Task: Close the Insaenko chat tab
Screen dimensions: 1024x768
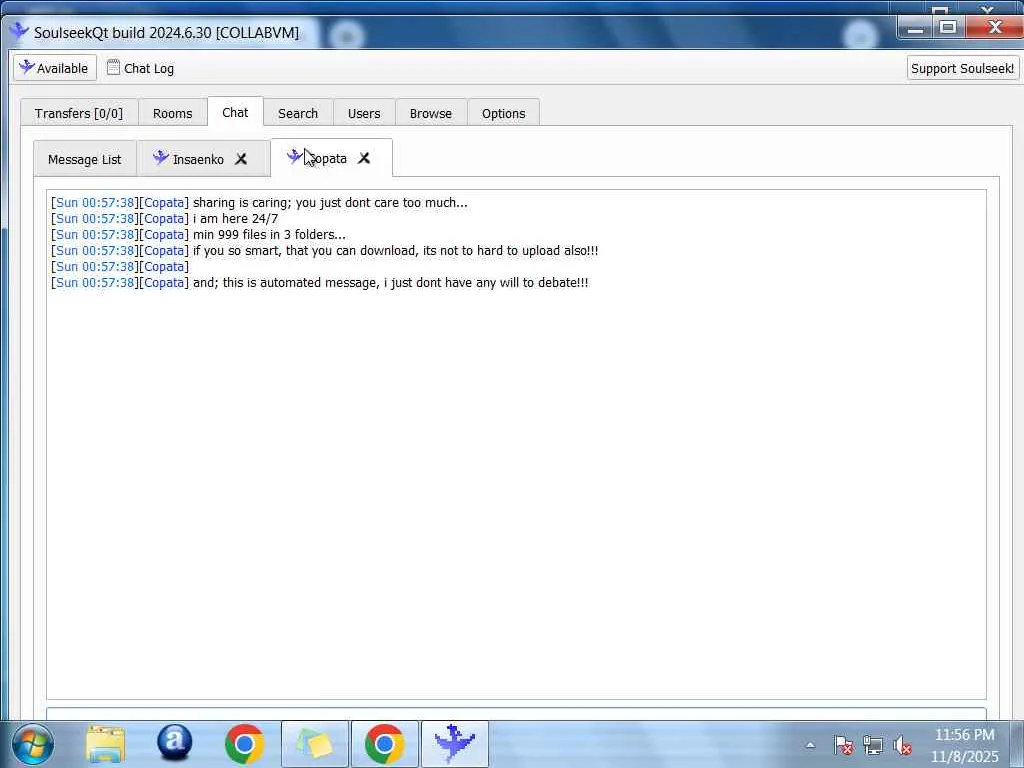Action: [x=241, y=159]
